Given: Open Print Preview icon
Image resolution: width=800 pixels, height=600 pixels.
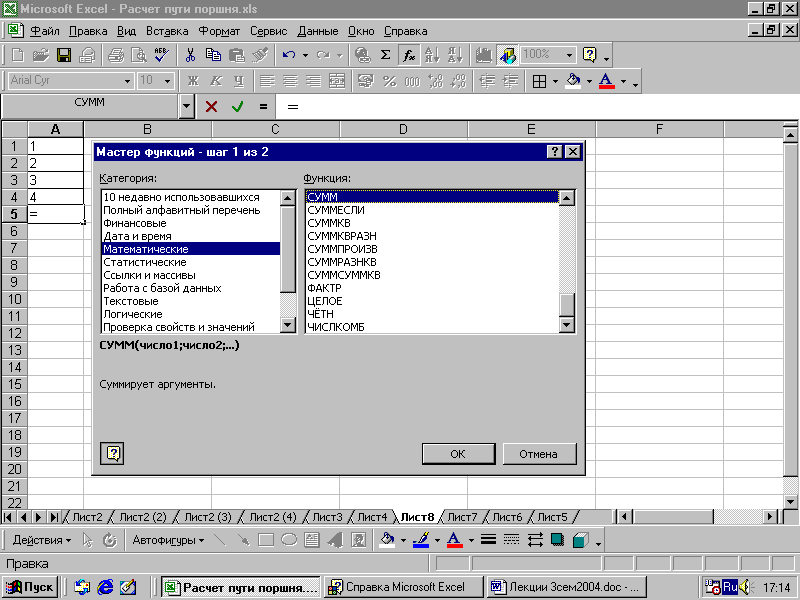Looking at the screenshot, I should pyautogui.click(x=139, y=55).
